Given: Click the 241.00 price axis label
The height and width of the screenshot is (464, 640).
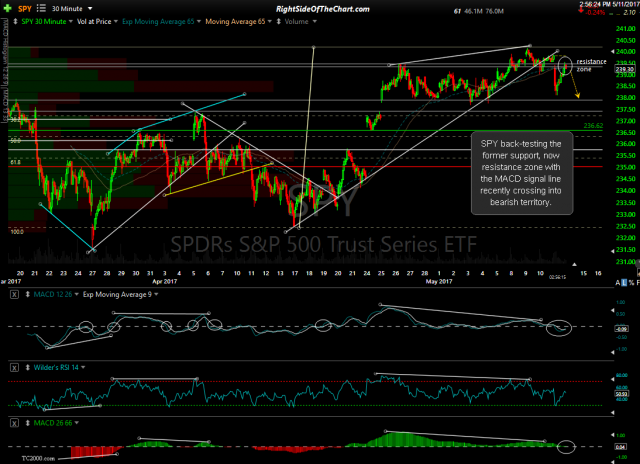Looking at the screenshot, I should 626,29.
